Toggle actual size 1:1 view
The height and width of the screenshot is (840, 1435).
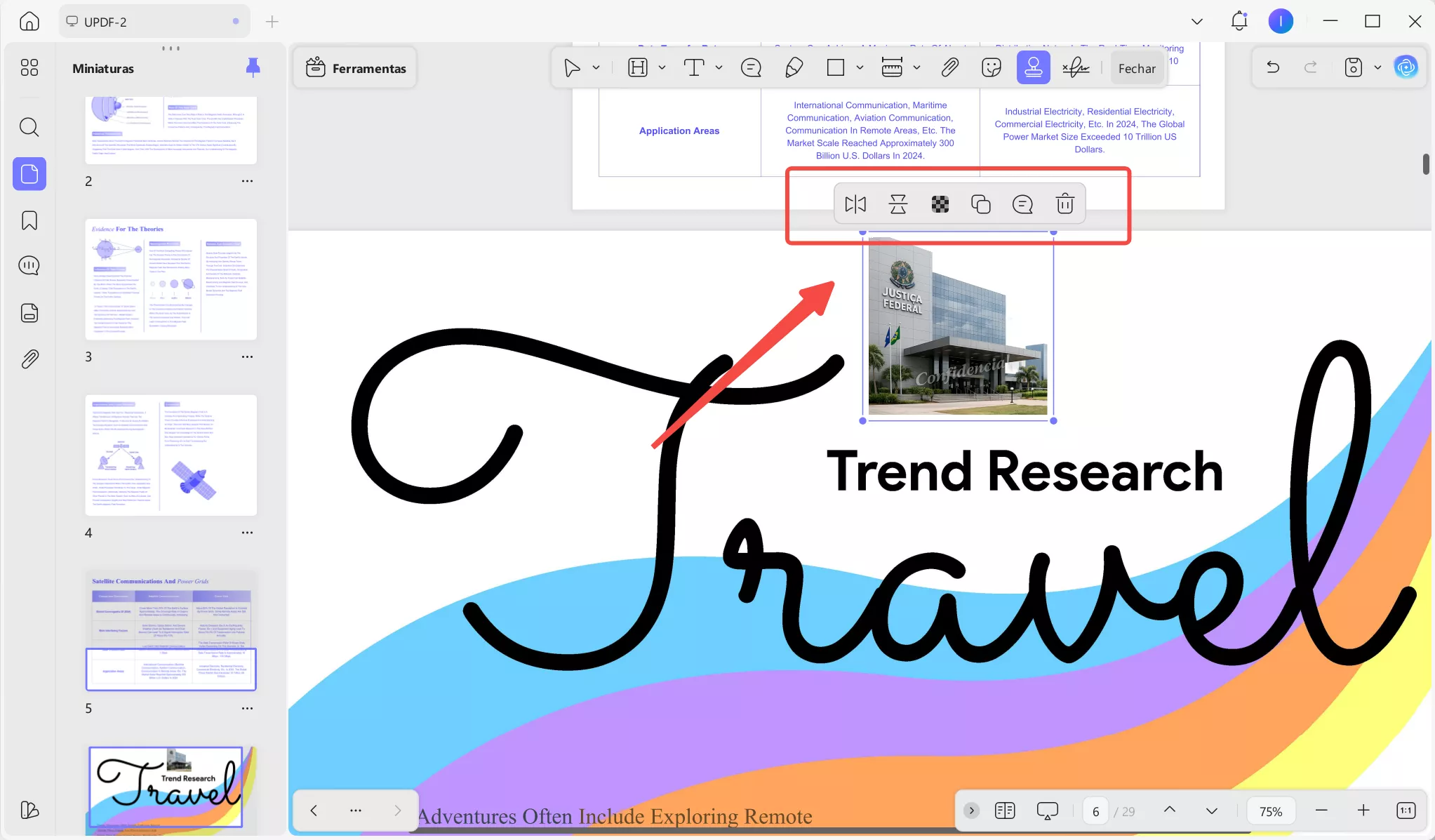tap(1406, 811)
